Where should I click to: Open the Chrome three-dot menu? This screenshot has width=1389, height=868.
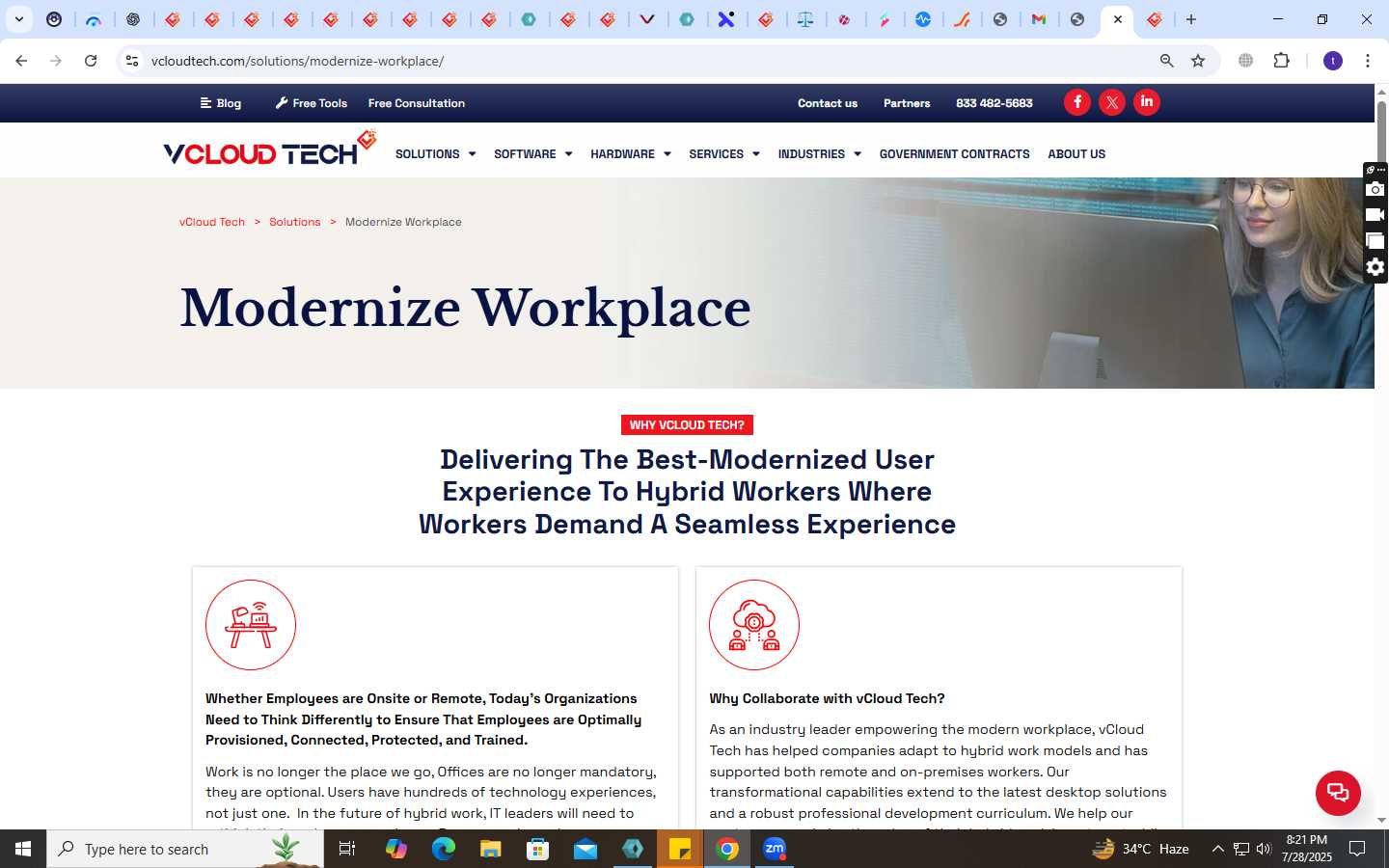pos(1368,61)
